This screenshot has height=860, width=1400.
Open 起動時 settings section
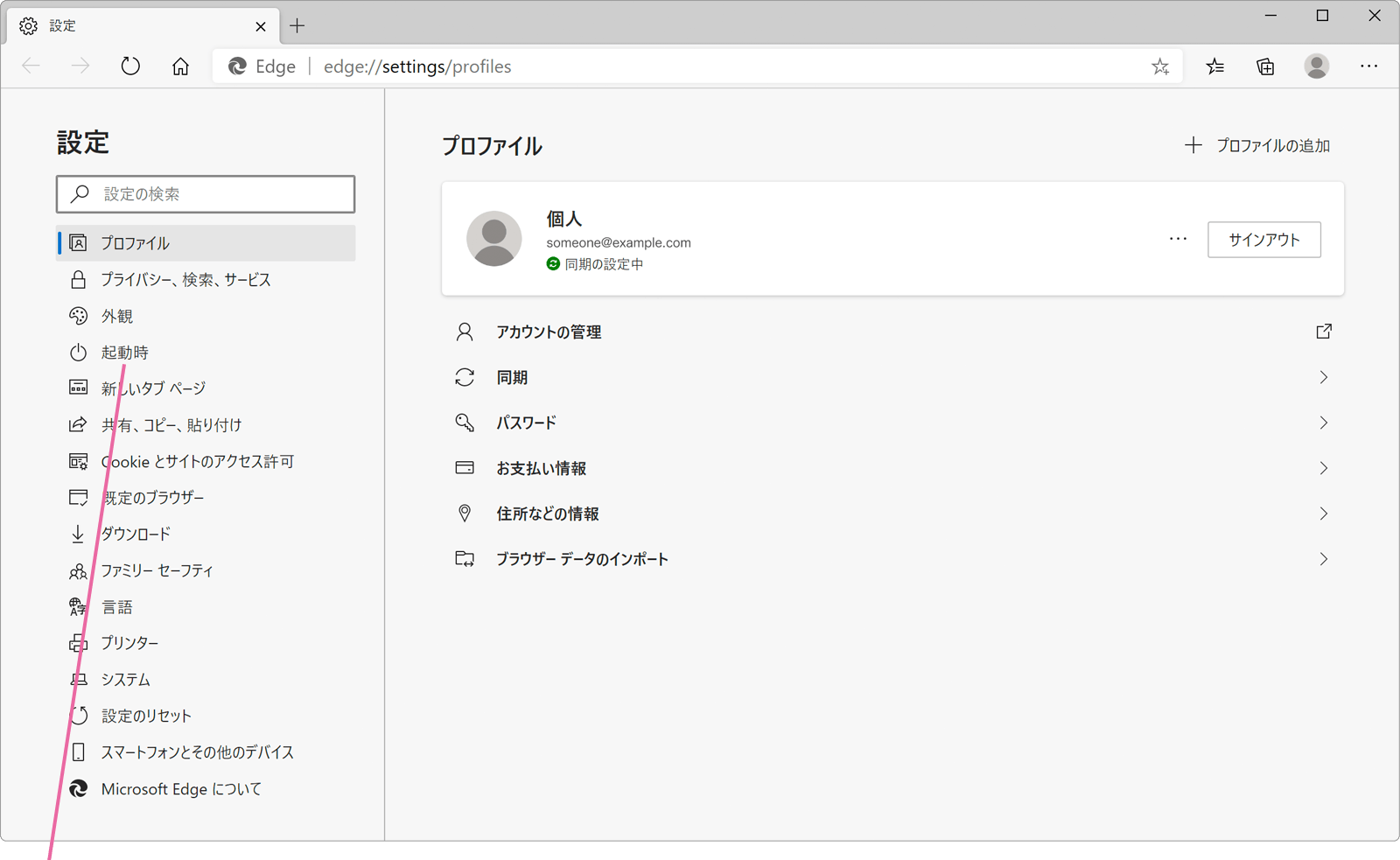206,353
